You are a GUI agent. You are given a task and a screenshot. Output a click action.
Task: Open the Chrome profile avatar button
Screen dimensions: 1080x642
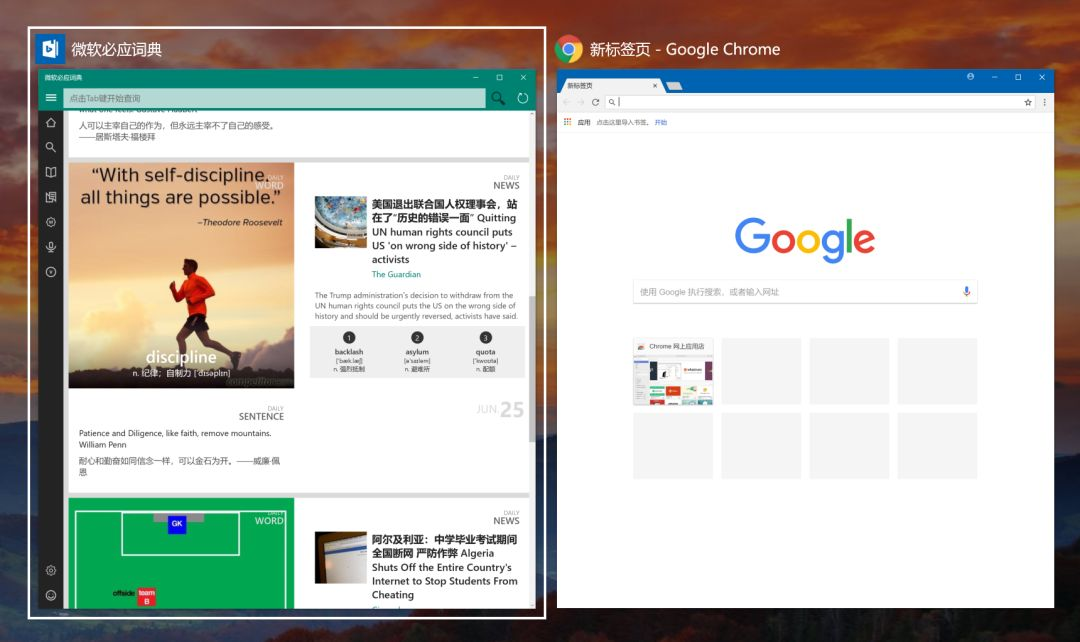pyautogui.click(x=970, y=76)
